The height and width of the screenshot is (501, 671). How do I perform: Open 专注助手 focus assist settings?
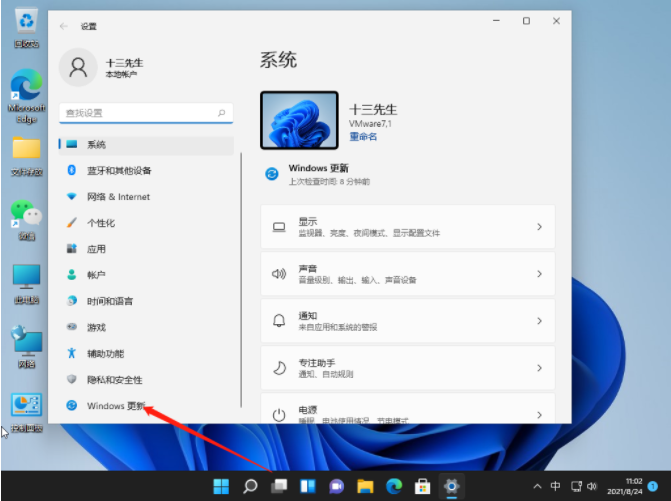407,368
